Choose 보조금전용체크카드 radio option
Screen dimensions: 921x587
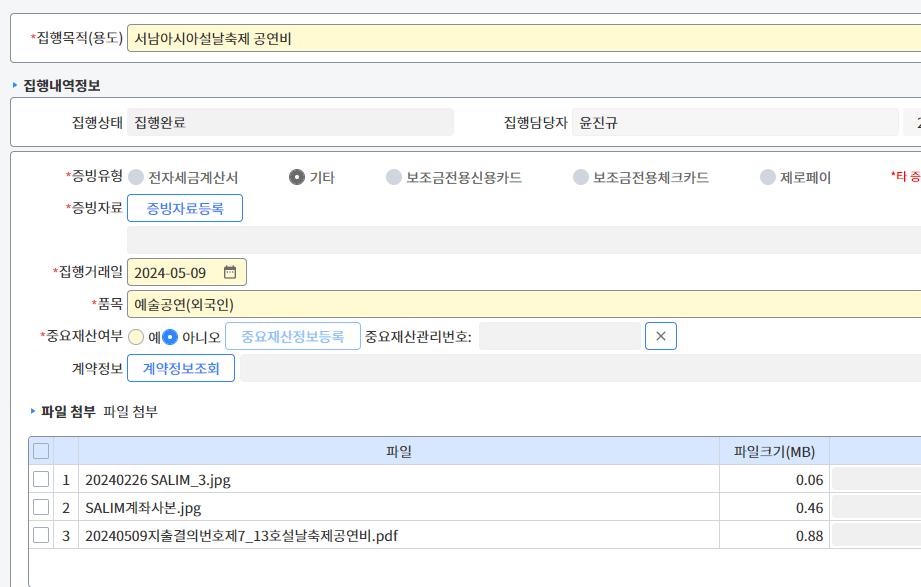(x=580, y=177)
